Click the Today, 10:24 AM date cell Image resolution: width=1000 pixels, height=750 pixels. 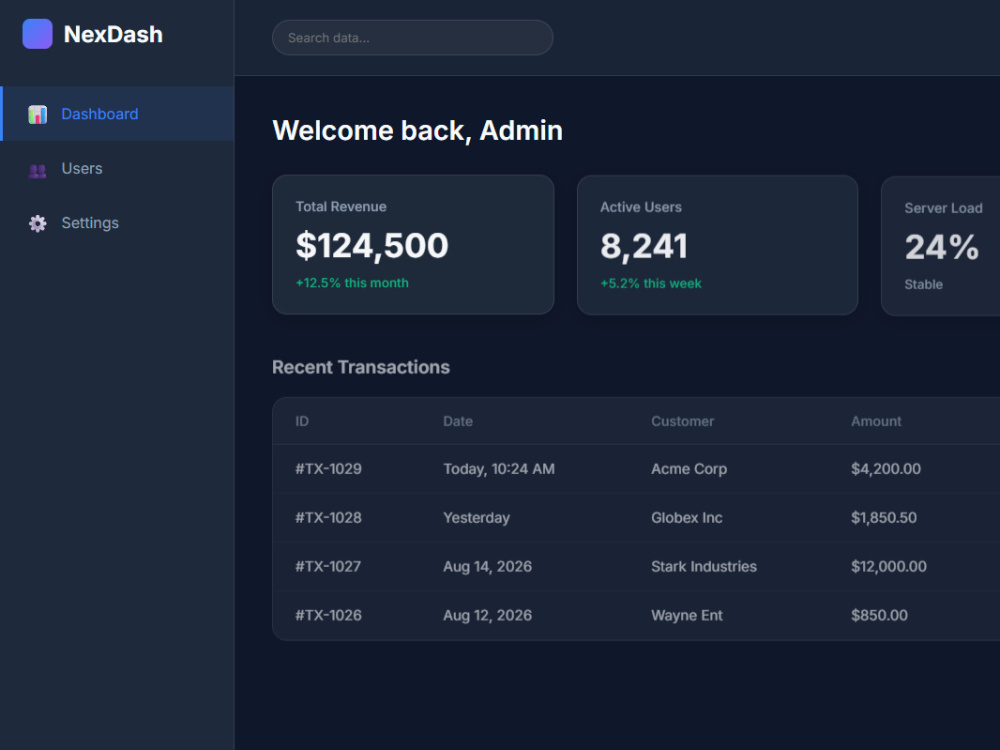[x=499, y=469]
